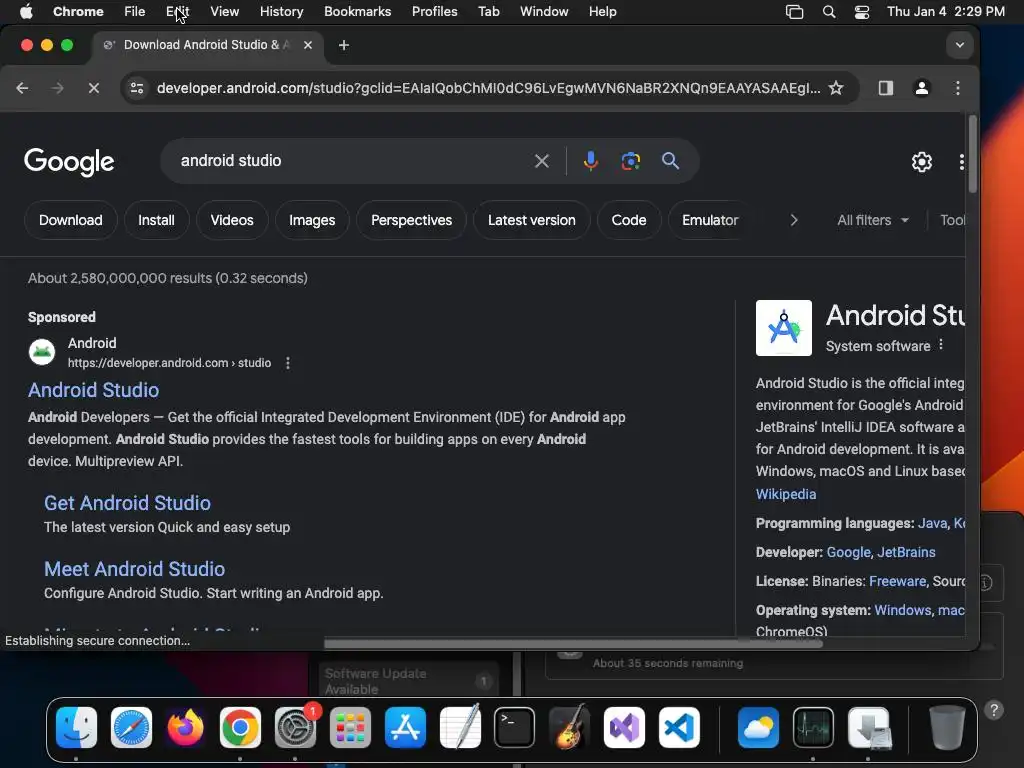Open a new tab with the plus button
This screenshot has height=768, width=1024.
pos(344,45)
